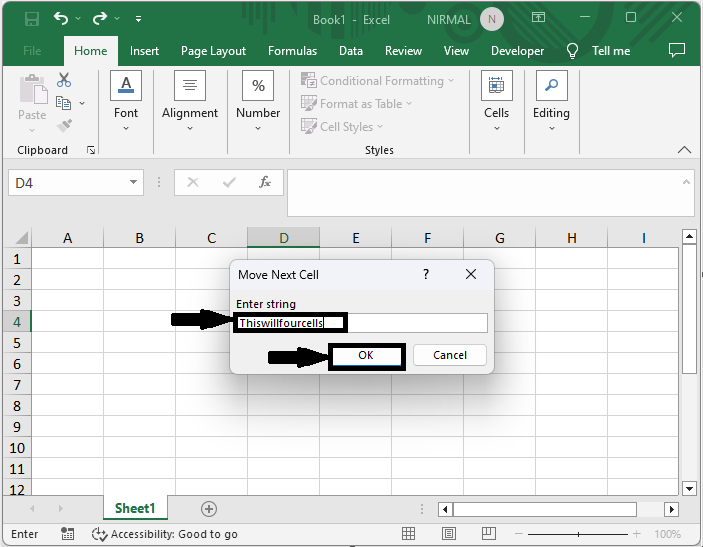Click vertical scrollbar up arrow

pyautogui.click(x=689, y=236)
